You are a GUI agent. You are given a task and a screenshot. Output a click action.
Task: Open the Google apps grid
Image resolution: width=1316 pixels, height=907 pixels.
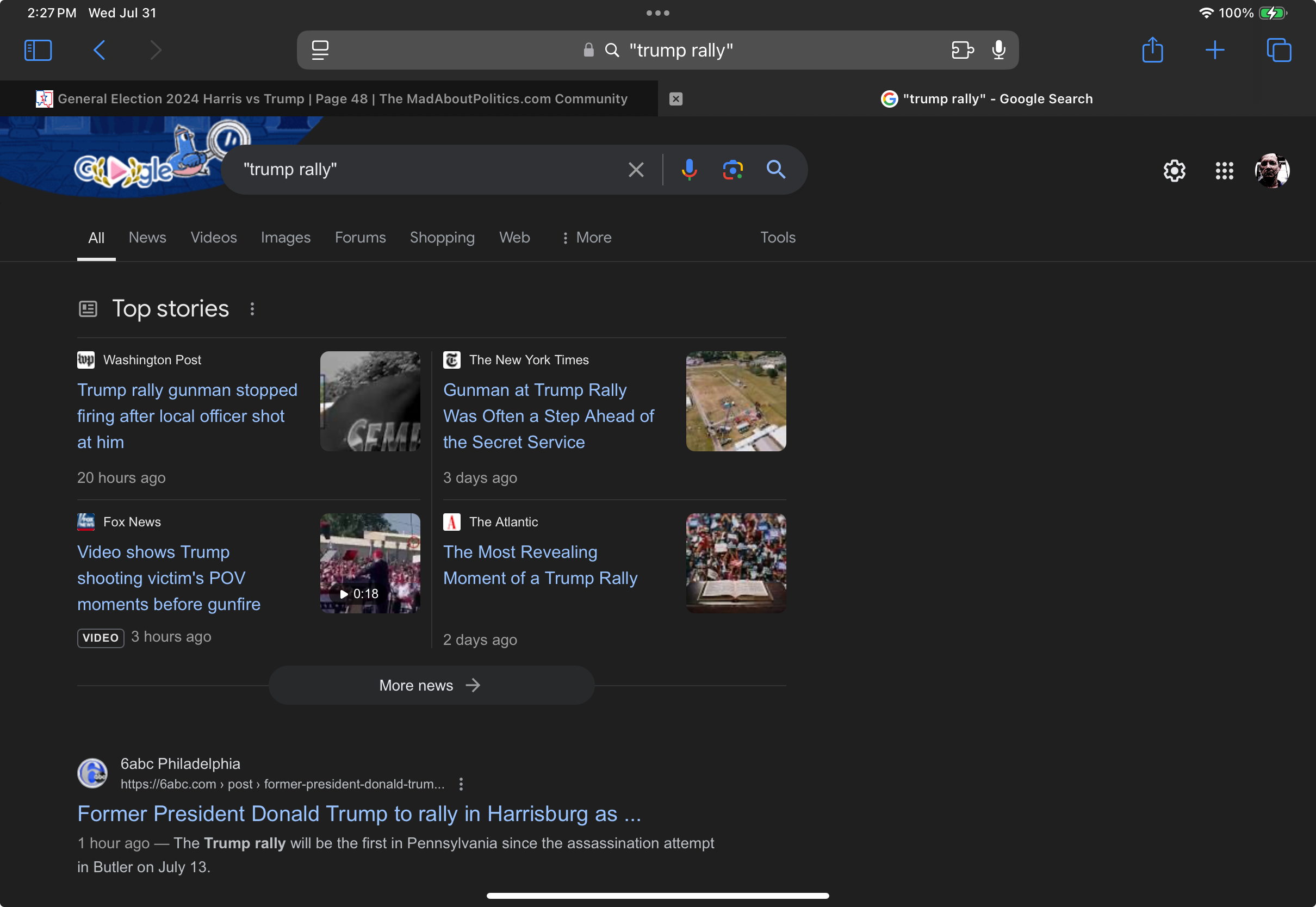pyautogui.click(x=1224, y=171)
